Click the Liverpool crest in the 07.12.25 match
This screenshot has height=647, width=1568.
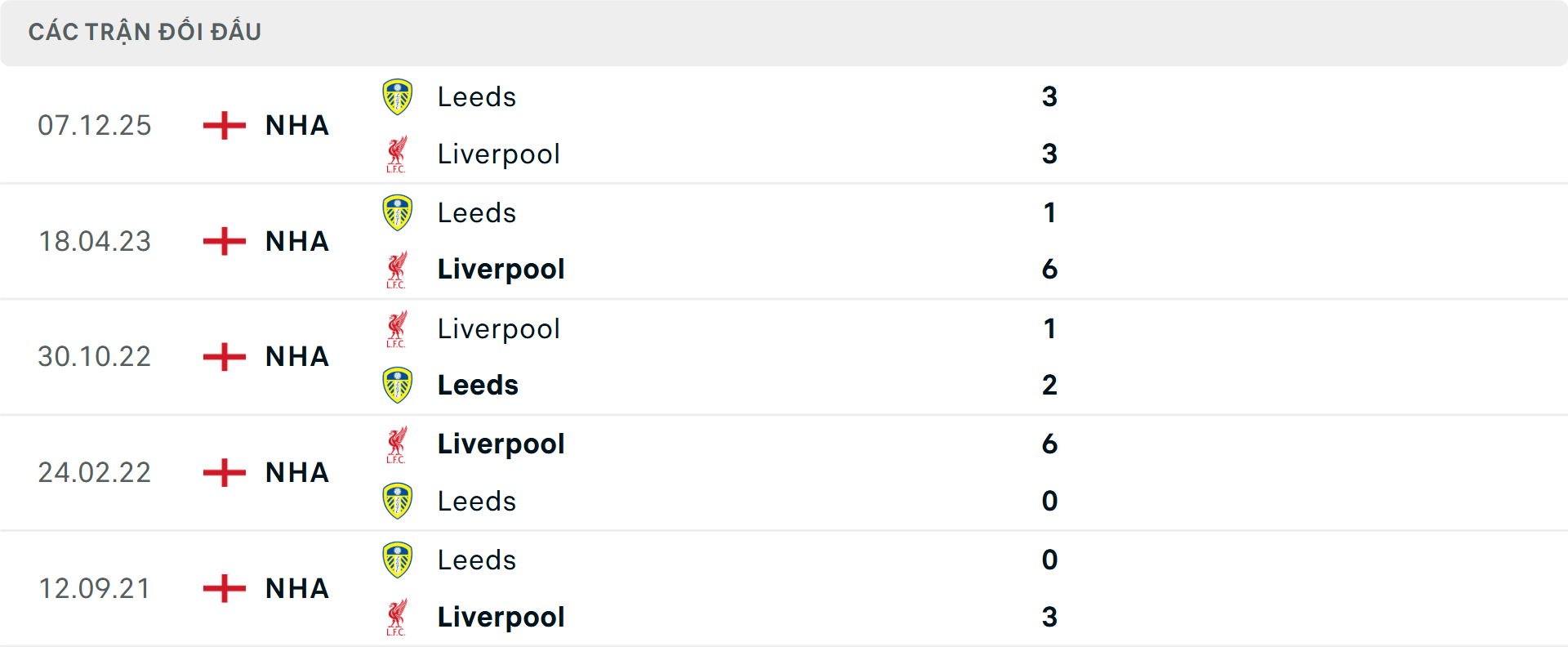coord(398,154)
